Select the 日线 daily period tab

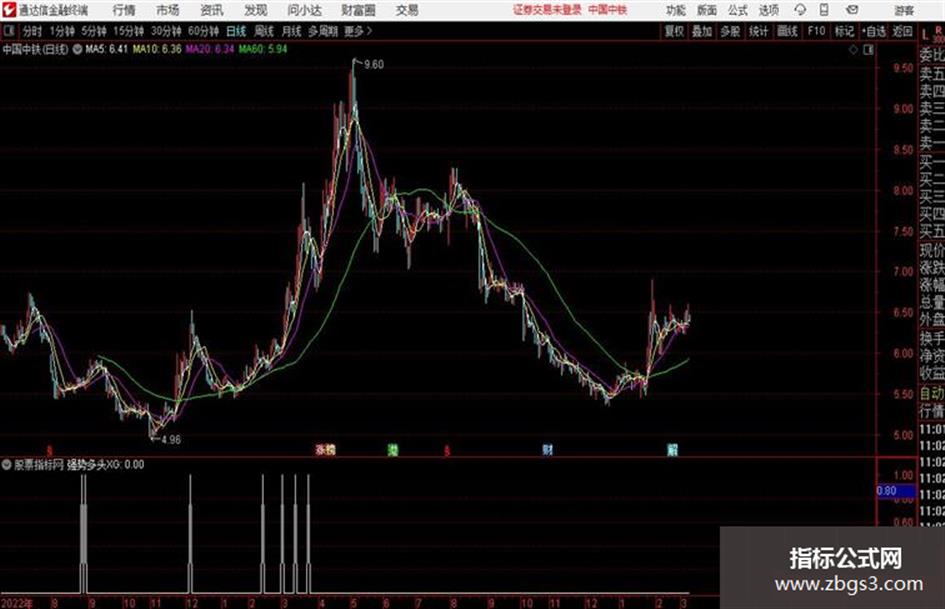[236, 31]
